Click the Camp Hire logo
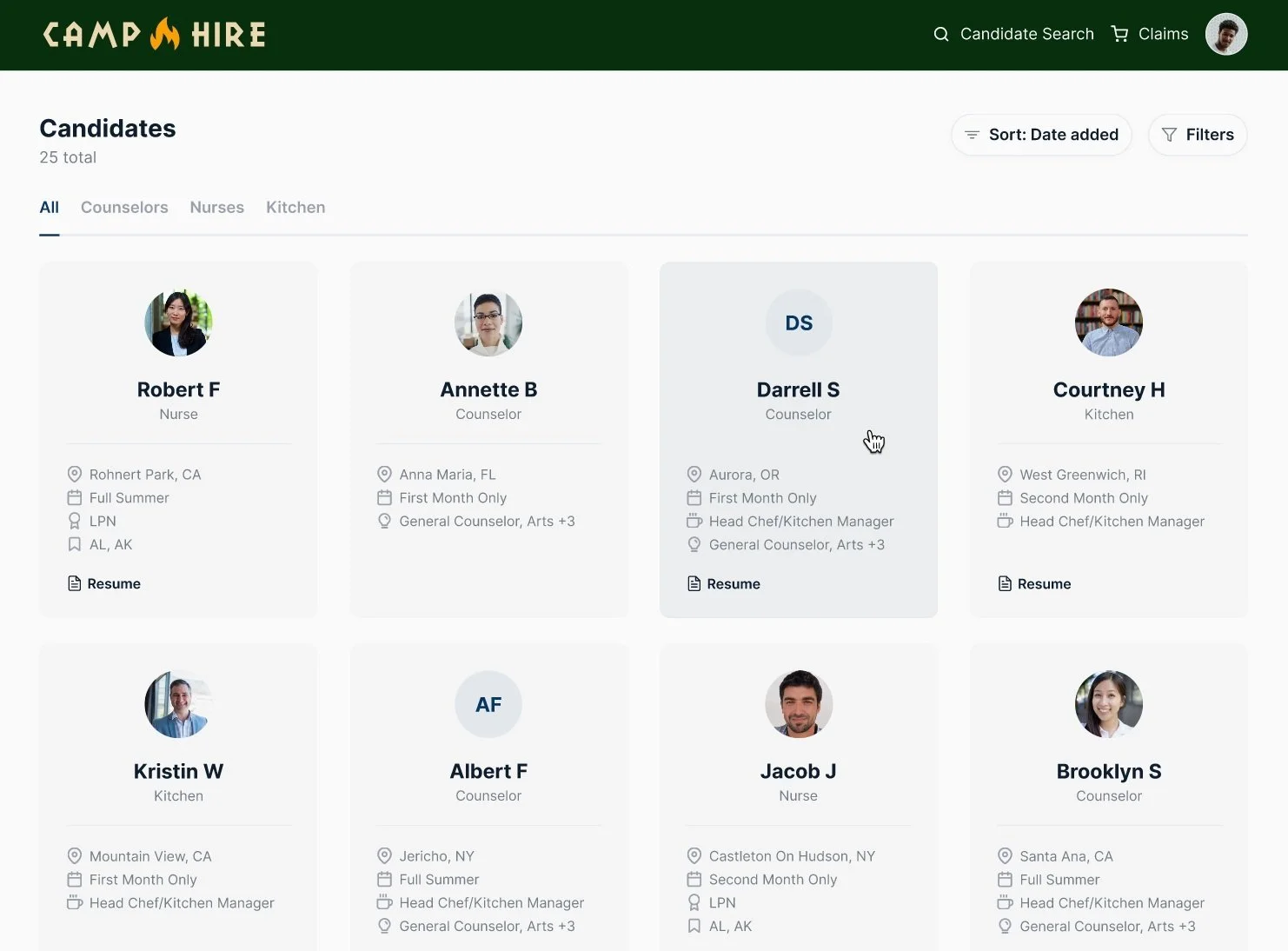The width and height of the screenshot is (1288, 951). 155,35
